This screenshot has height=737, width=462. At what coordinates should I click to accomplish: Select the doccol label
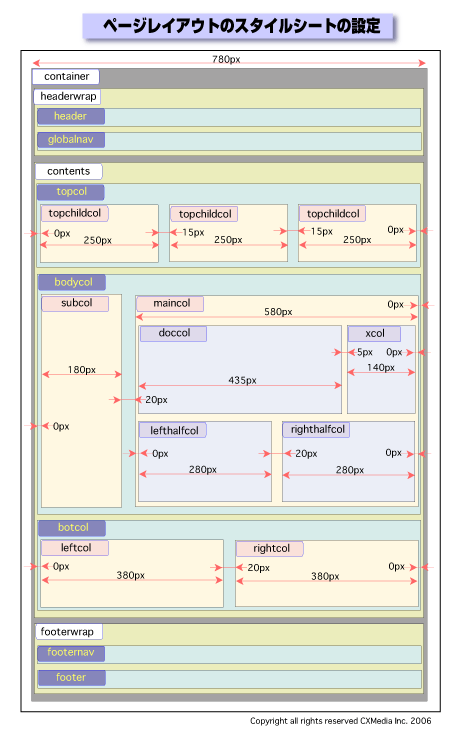tap(173, 333)
